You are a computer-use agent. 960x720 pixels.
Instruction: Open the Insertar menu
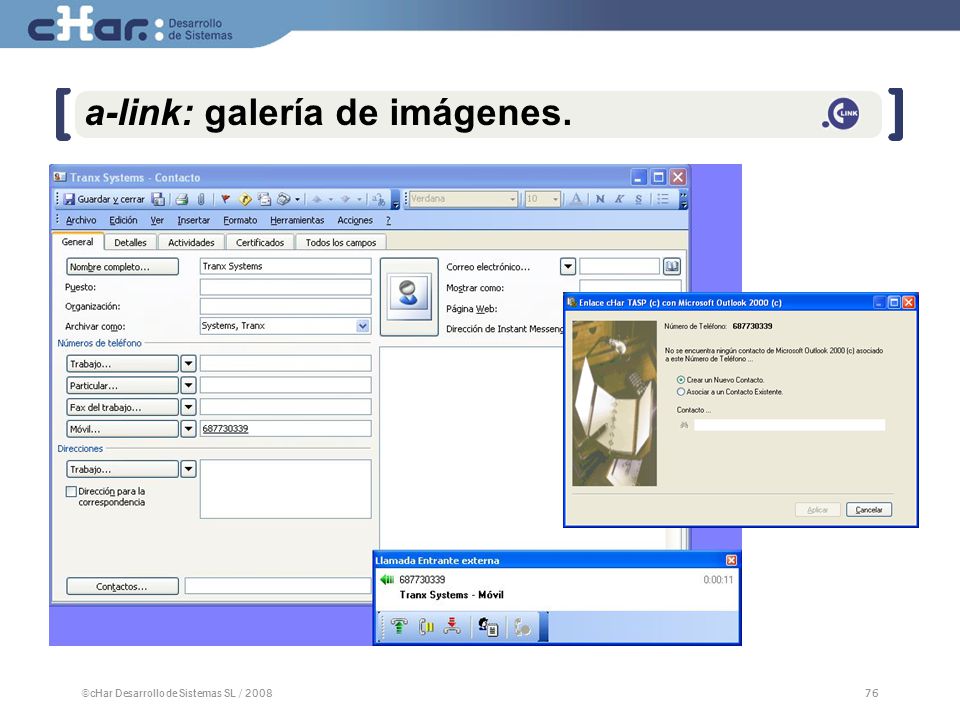tap(193, 220)
